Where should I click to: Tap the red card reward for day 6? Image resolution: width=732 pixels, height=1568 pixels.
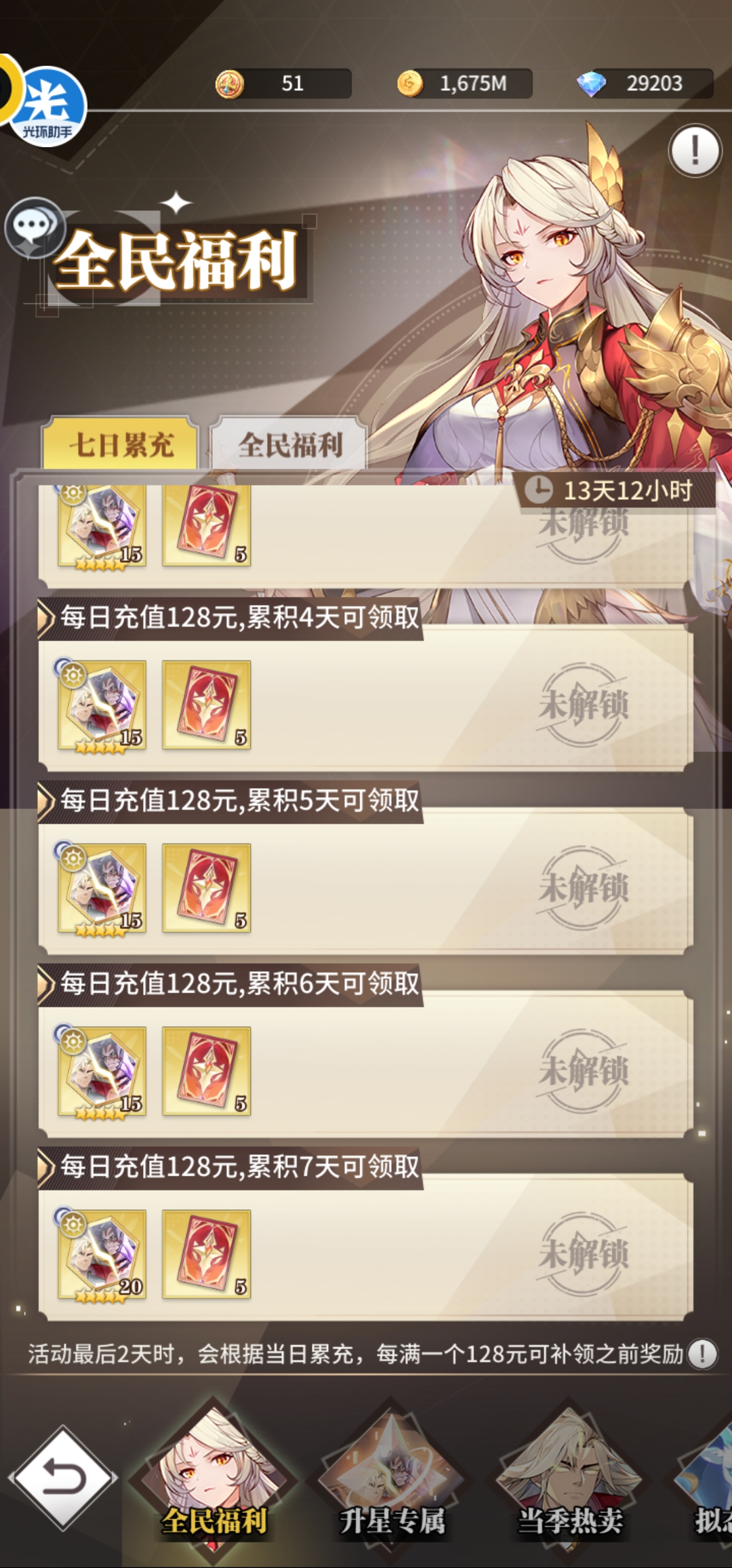(x=207, y=1071)
